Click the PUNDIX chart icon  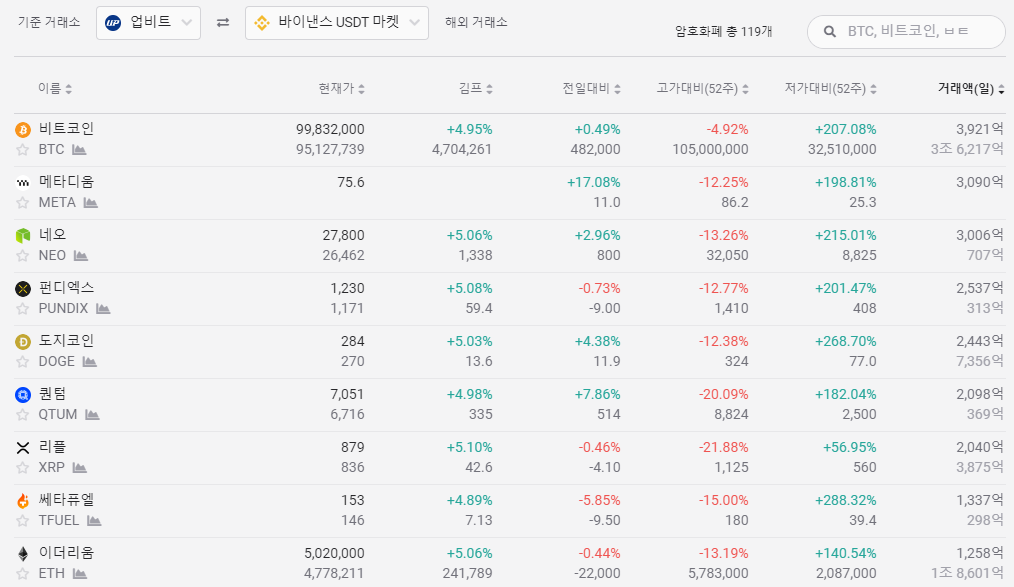click(x=103, y=309)
